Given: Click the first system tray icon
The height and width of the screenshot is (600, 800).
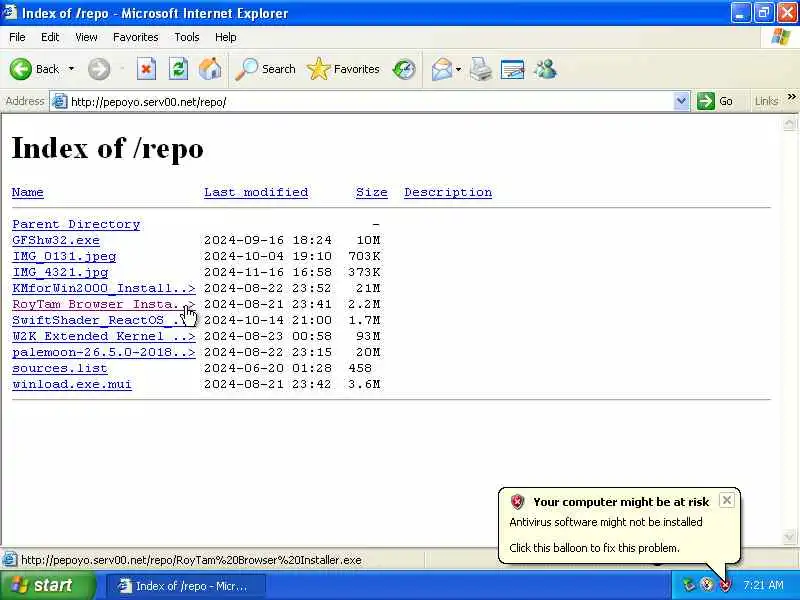Looking at the screenshot, I should 689,585.
